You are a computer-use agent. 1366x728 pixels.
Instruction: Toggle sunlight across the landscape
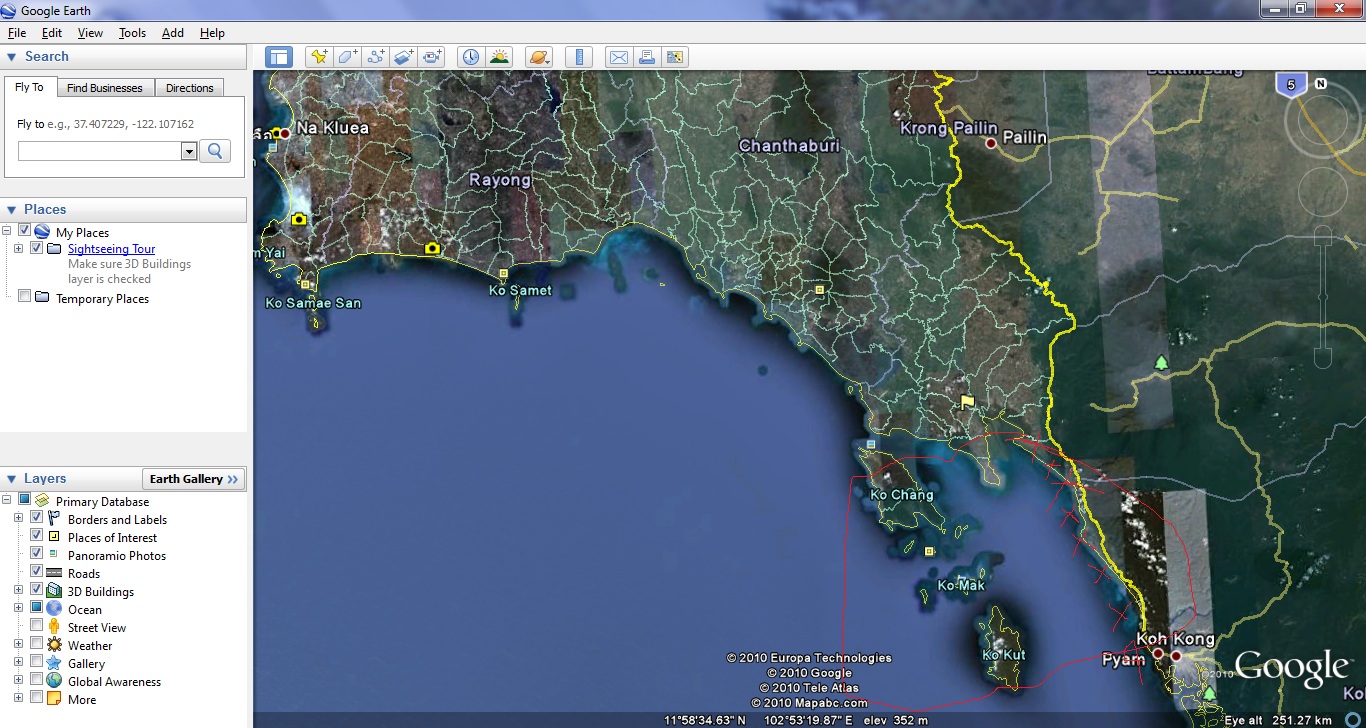[x=499, y=57]
